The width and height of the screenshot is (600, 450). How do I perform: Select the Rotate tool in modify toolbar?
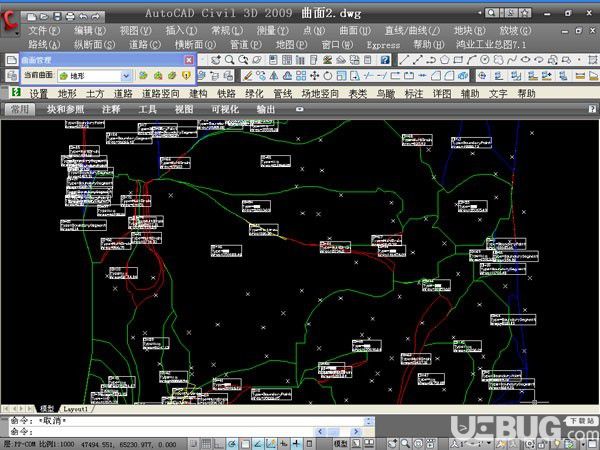coord(328,75)
